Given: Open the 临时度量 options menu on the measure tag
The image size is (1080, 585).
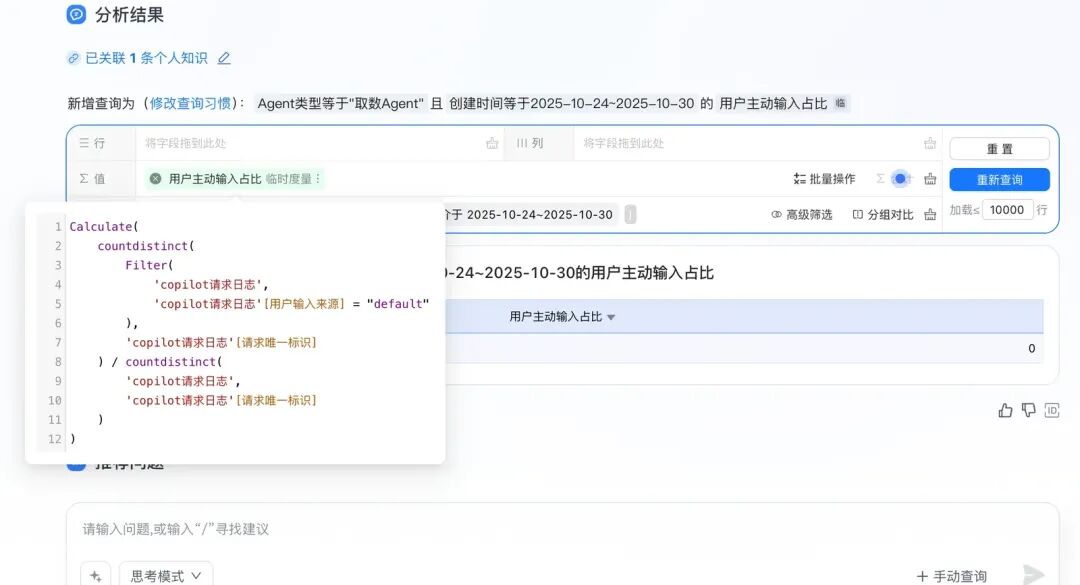Looking at the screenshot, I should coord(318,178).
